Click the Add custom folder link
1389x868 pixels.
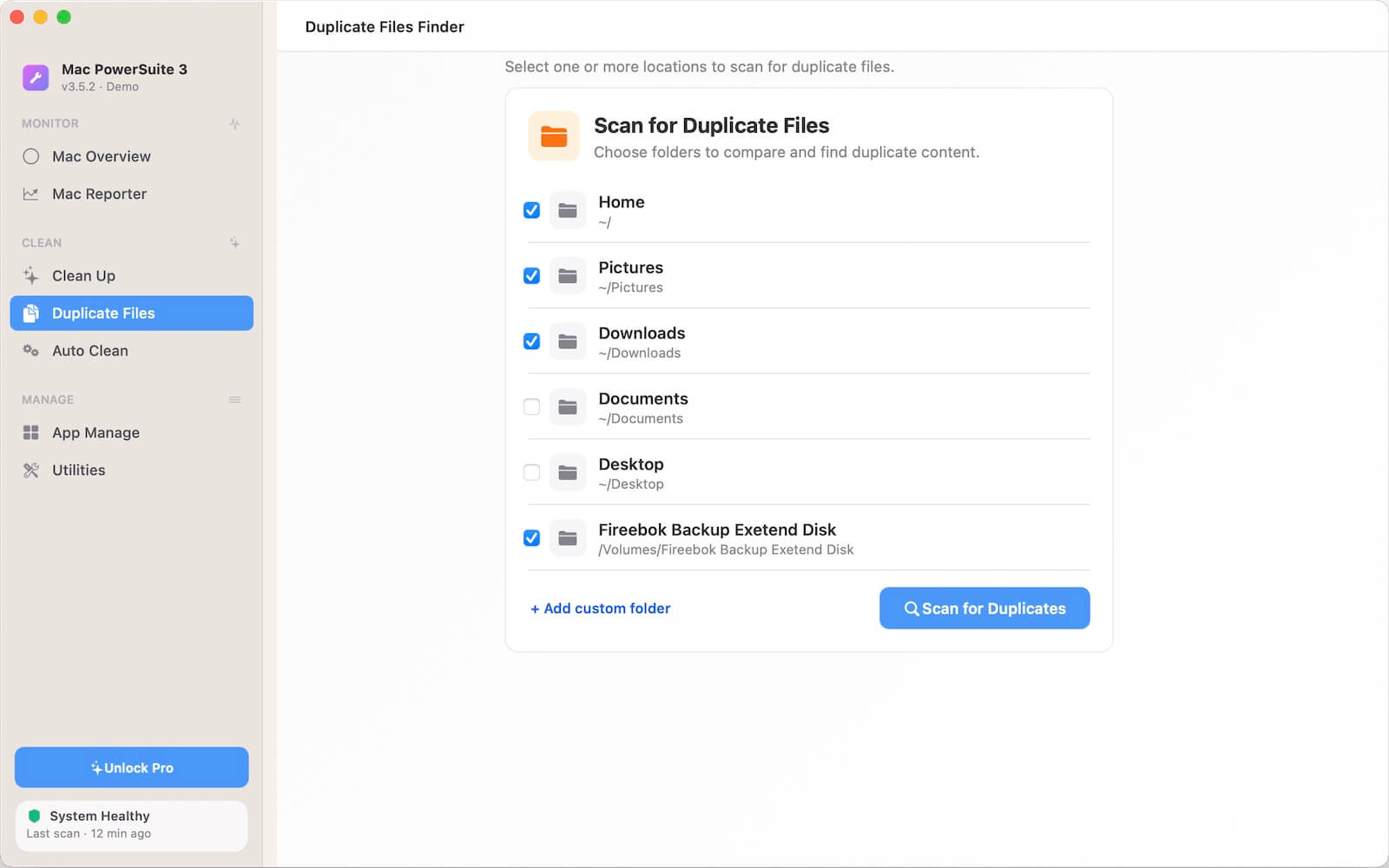click(601, 608)
